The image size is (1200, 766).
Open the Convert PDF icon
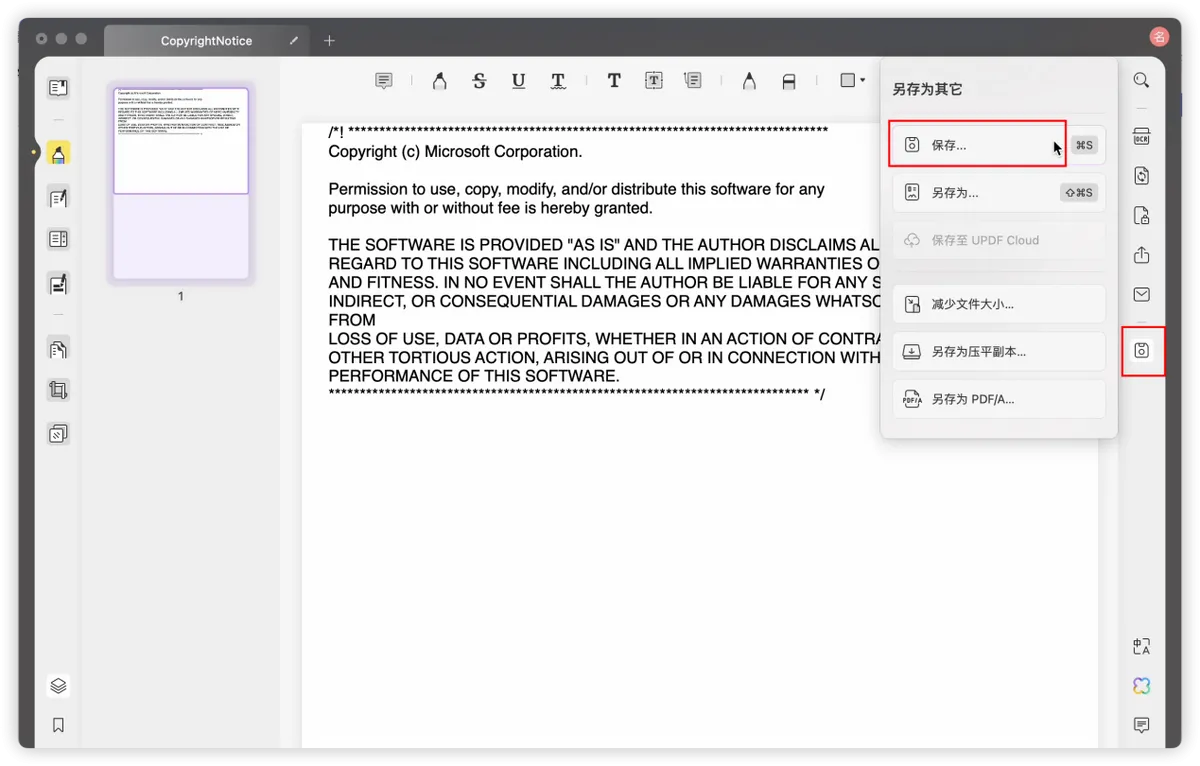(x=1141, y=176)
